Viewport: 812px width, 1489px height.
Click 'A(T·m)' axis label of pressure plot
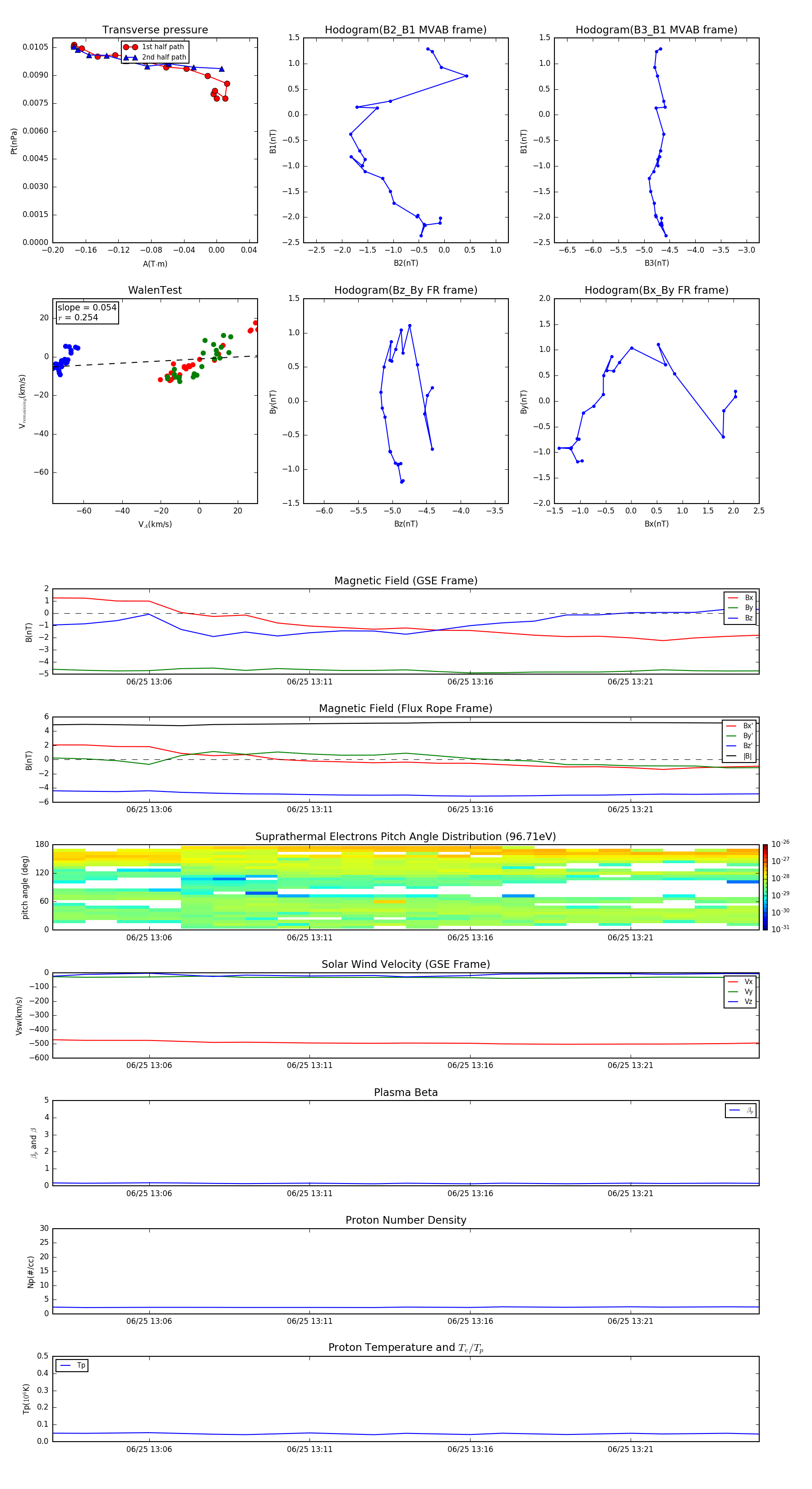[155, 264]
